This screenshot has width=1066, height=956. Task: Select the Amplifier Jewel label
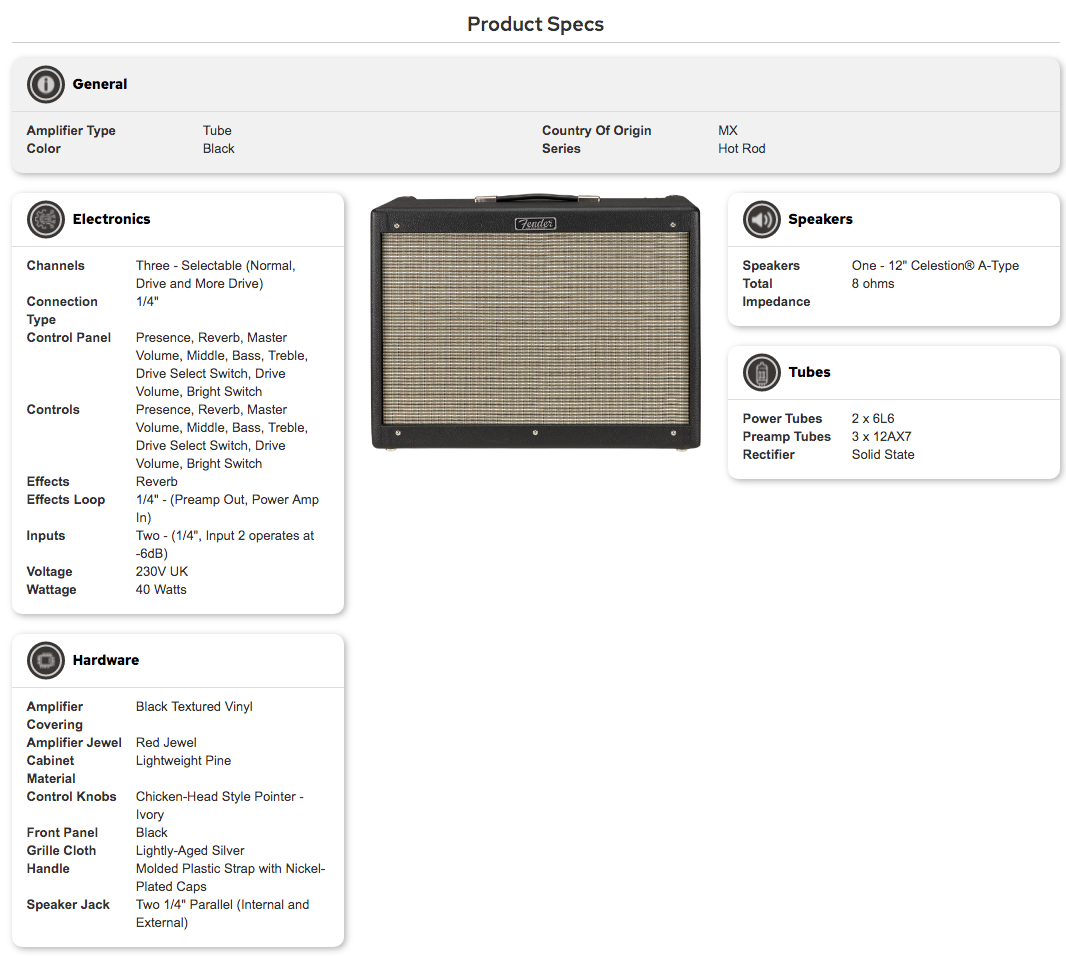coord(74,743)
